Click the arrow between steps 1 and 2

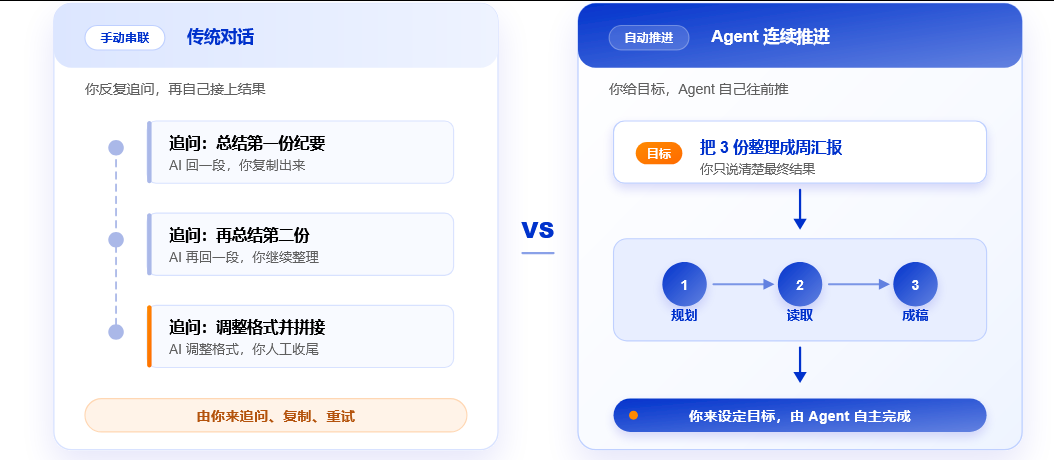tap(743, 284)
